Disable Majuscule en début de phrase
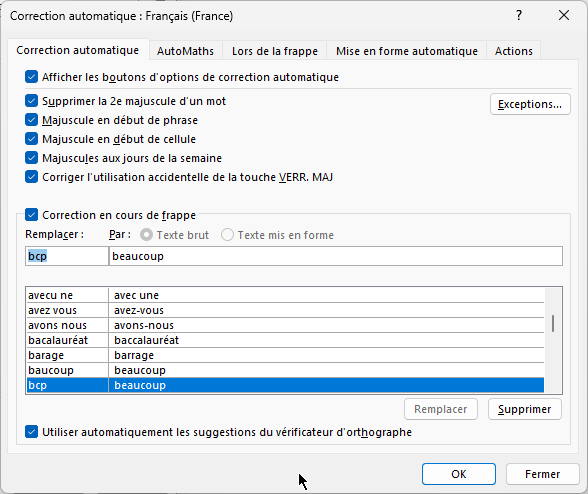The image size is (588, 494). coord(32,120)
